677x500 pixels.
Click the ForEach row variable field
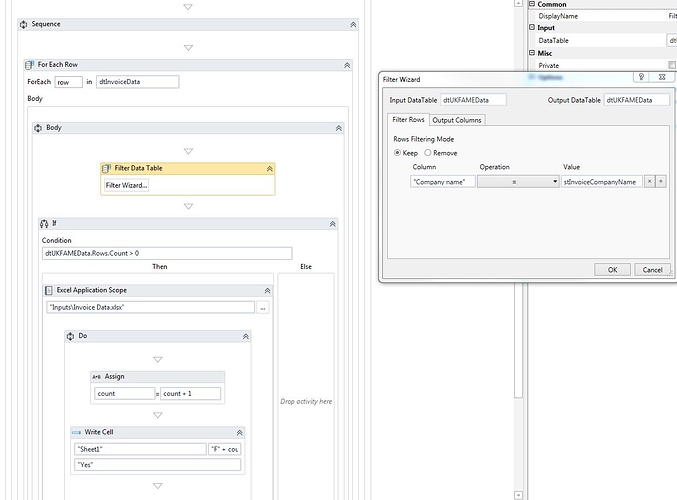(x=68, y=82)
